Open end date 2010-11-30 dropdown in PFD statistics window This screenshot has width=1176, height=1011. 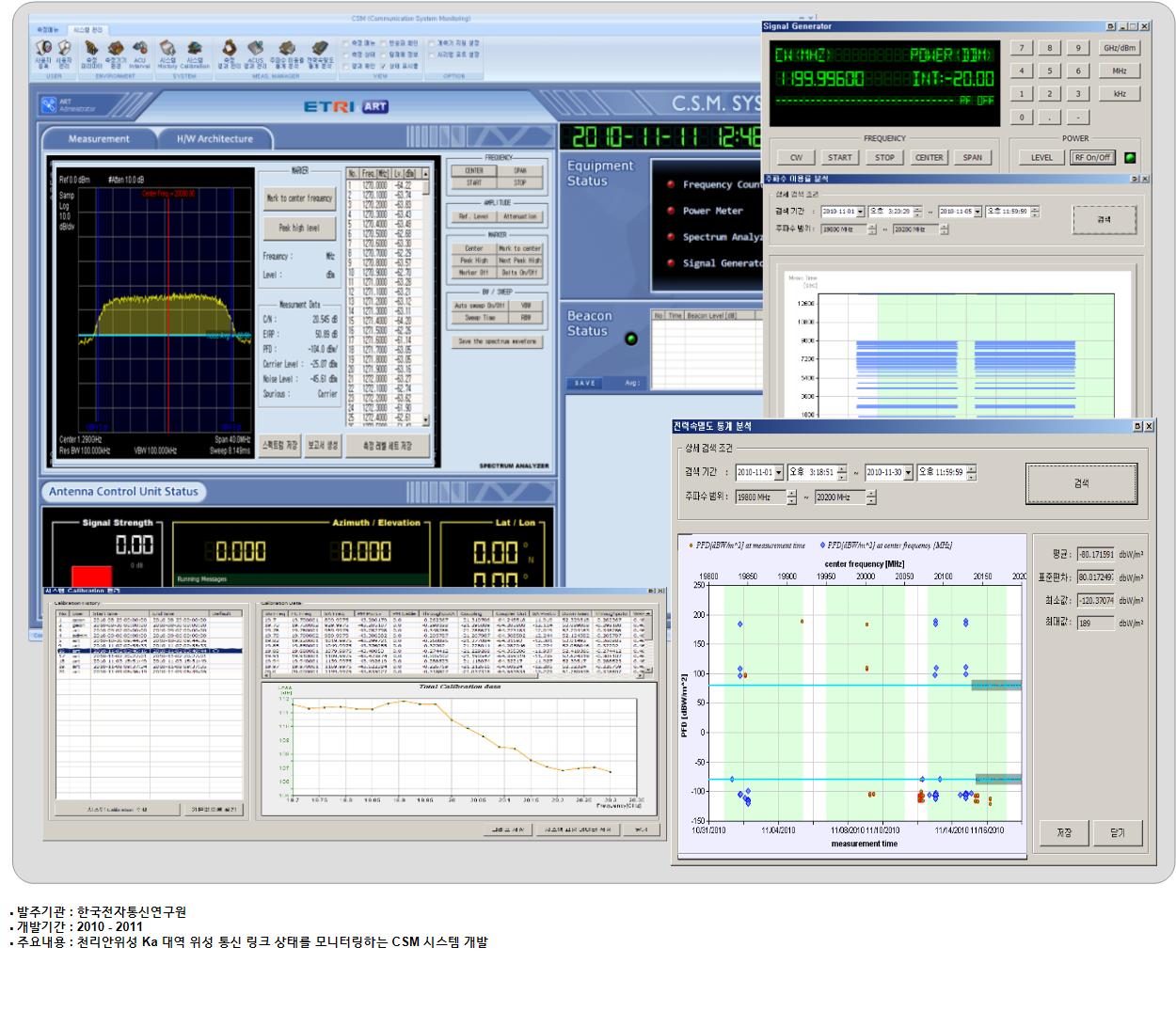pos(908,473)
